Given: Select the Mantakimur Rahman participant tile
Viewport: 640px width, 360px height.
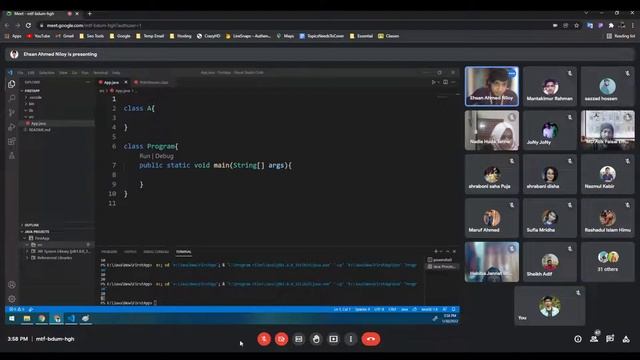Looking at the screenshot, I should (549, 86).
